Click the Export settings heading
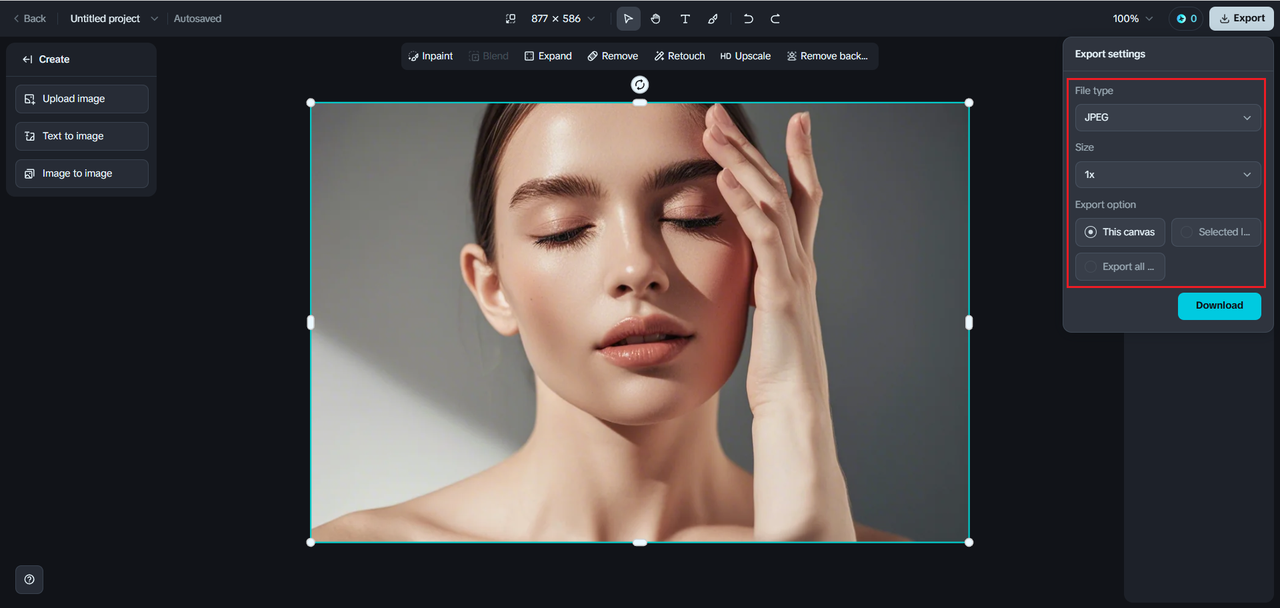Screen dimensions: 1280x608 click(1110, 54)
